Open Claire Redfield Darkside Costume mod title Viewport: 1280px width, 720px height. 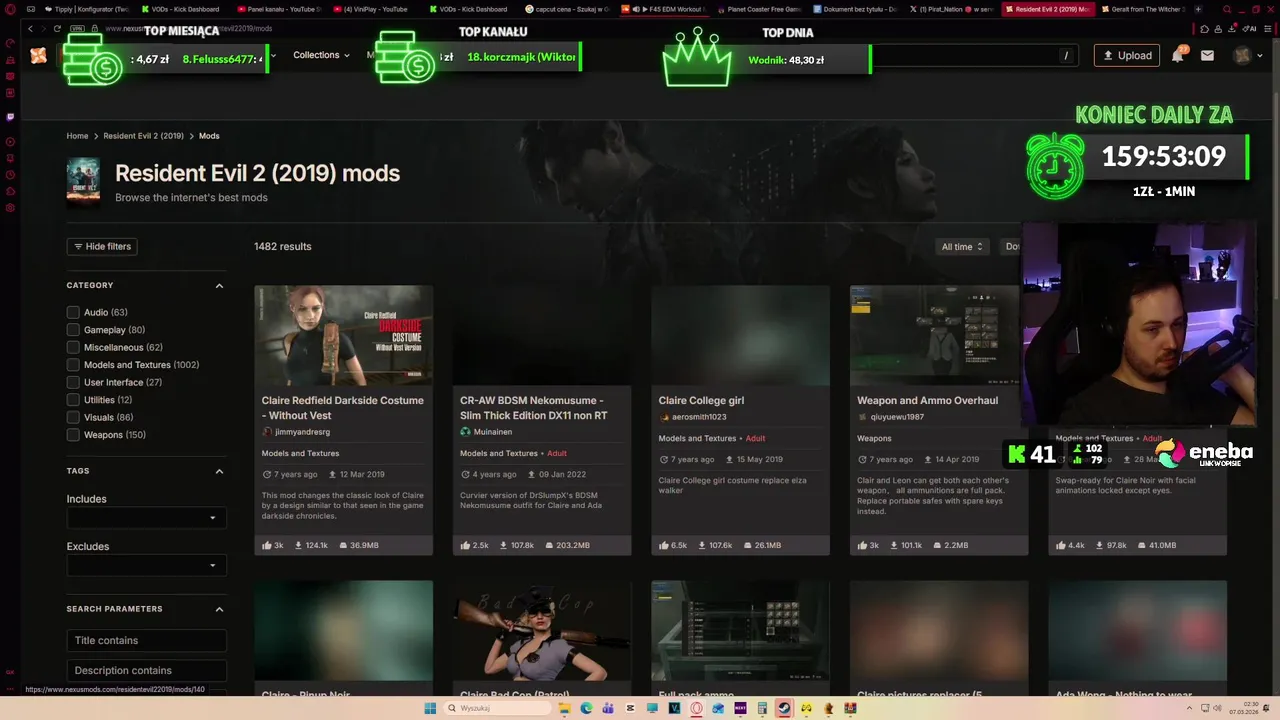point(343,408)
